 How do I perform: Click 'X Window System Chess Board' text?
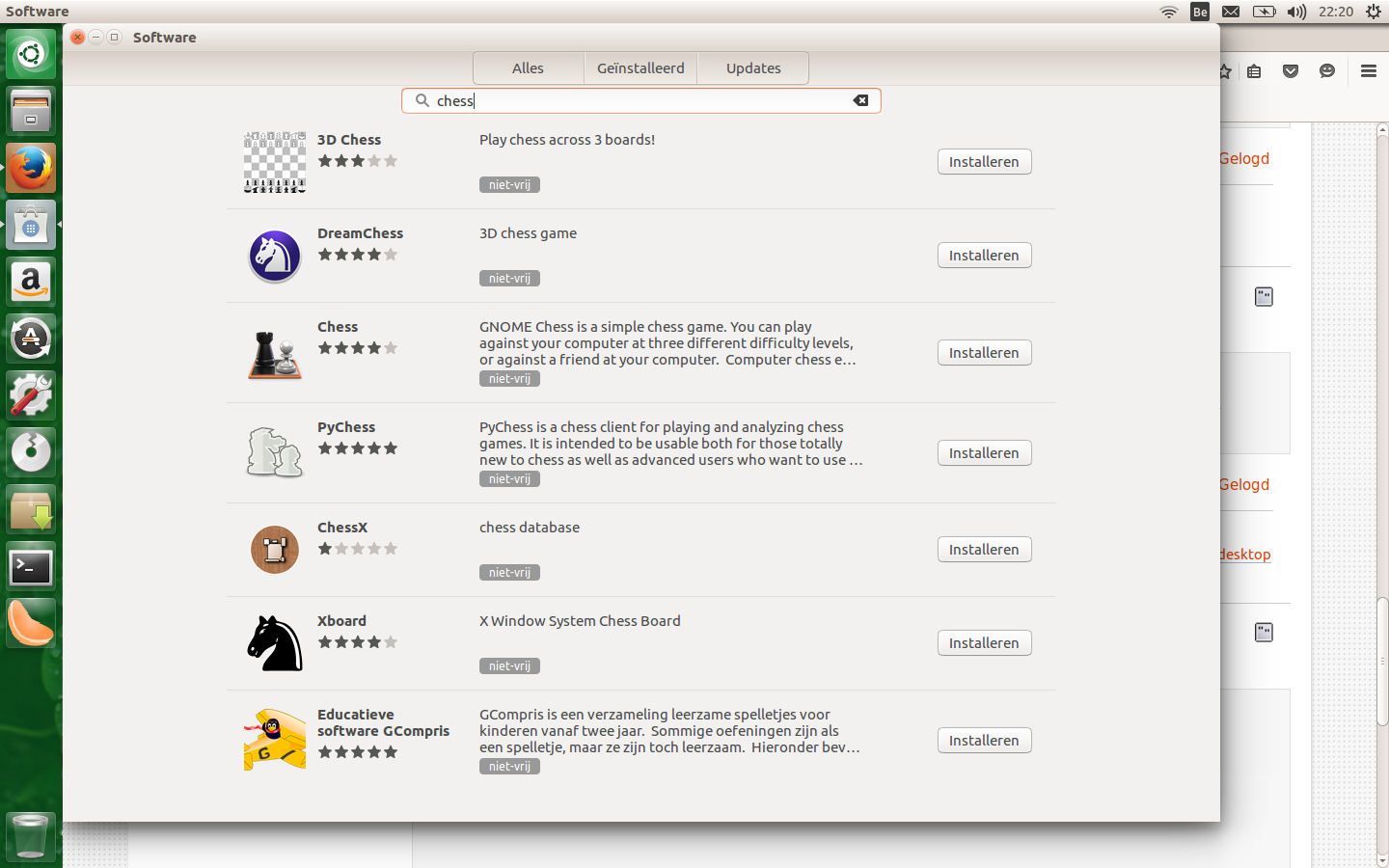[580, 621]
